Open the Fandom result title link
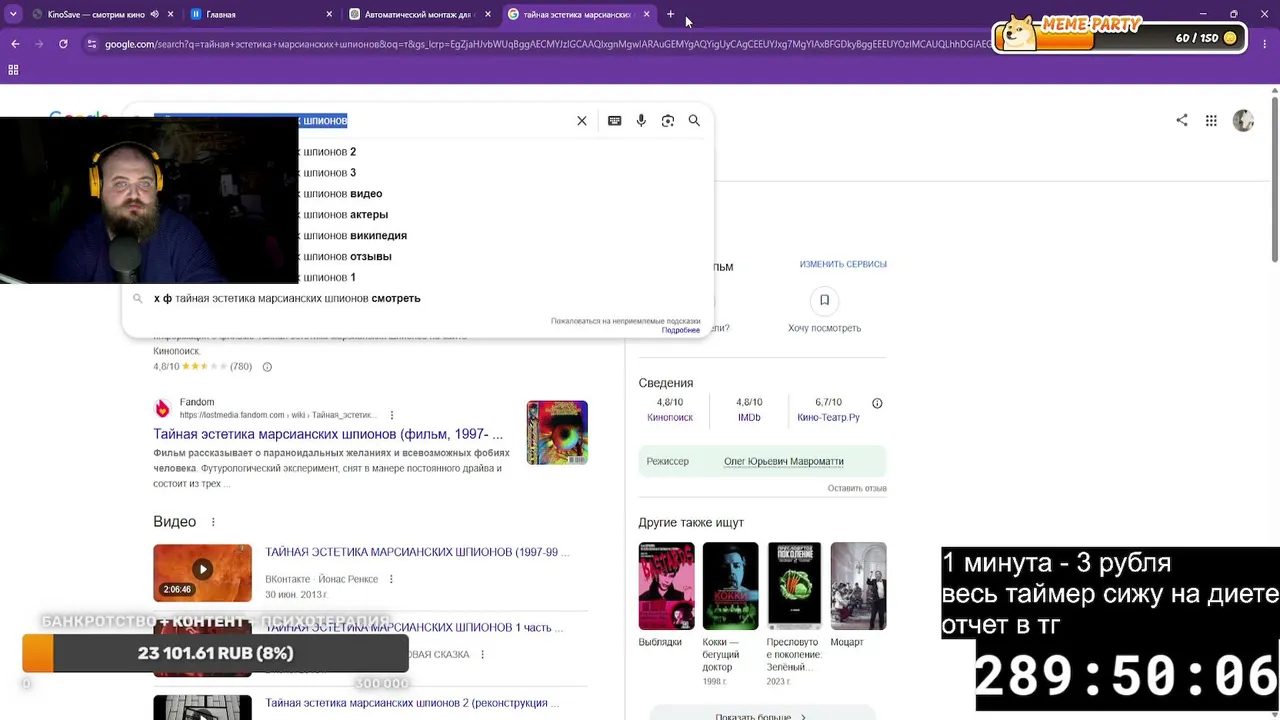 (328, 434)
